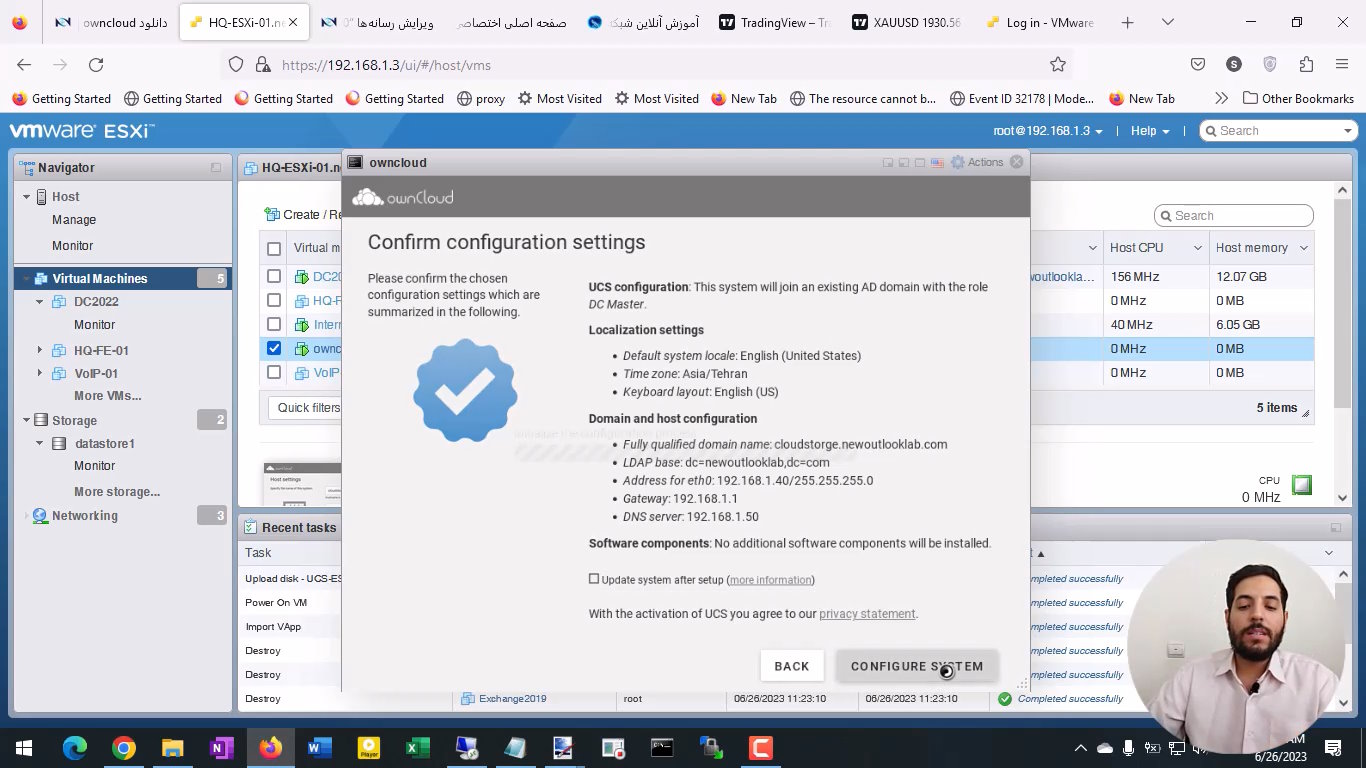Close the owncloud console window
Screen dimensions: 1366x768
pyautogui.click(x=1017, y=162)
